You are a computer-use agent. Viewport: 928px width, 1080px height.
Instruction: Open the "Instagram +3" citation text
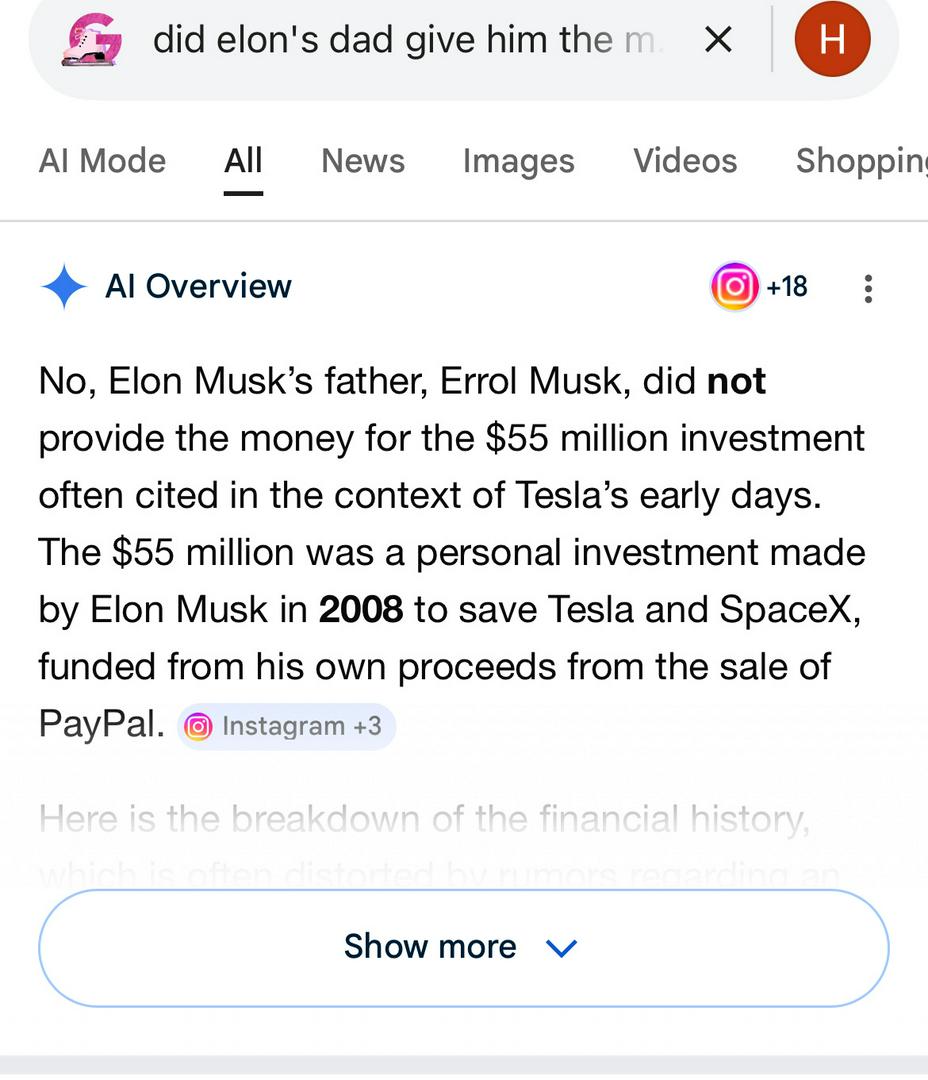pyautogui.click(x=301, y=726)
